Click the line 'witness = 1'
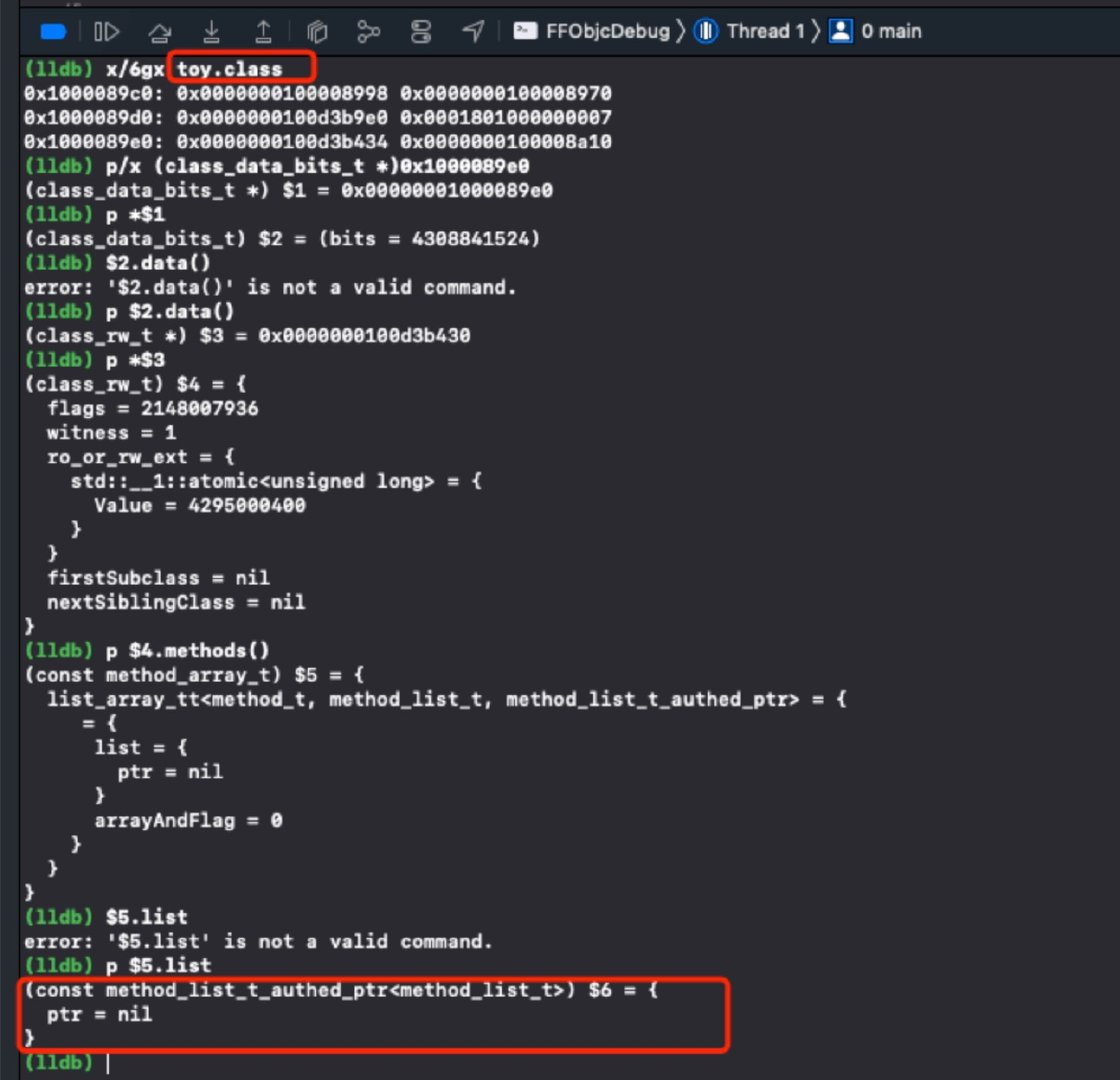 [x=111, y=433]
